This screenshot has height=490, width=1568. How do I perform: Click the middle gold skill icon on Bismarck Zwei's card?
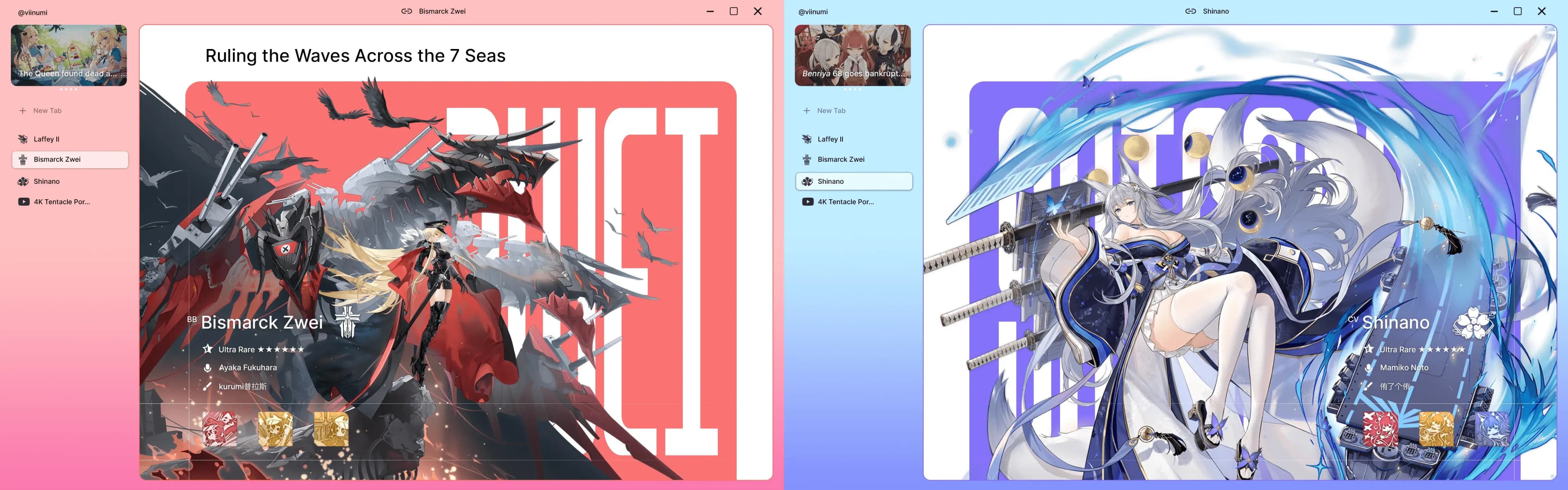(x=275, y=428)
